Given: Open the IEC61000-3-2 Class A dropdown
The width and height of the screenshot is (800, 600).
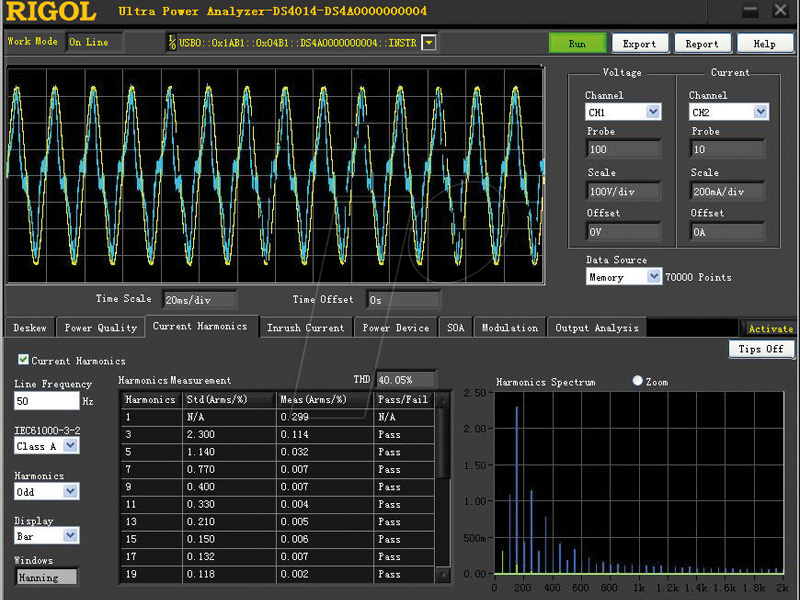Looking at the screenshot, I should (x=70, y=446).
